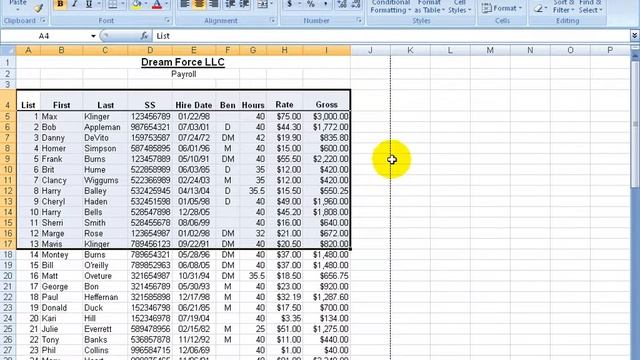Expand the Fill Color palette arrow
The image size is (640, 360).
tap(146, 4)
